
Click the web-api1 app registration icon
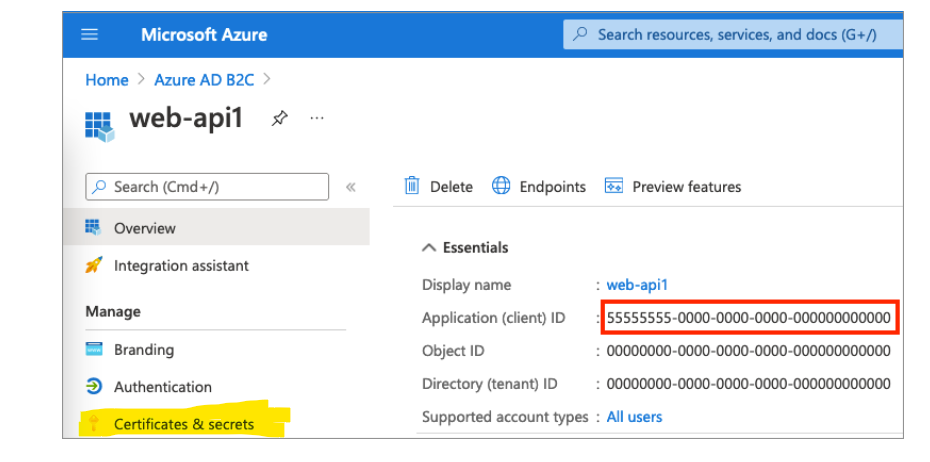coord(99,126)
